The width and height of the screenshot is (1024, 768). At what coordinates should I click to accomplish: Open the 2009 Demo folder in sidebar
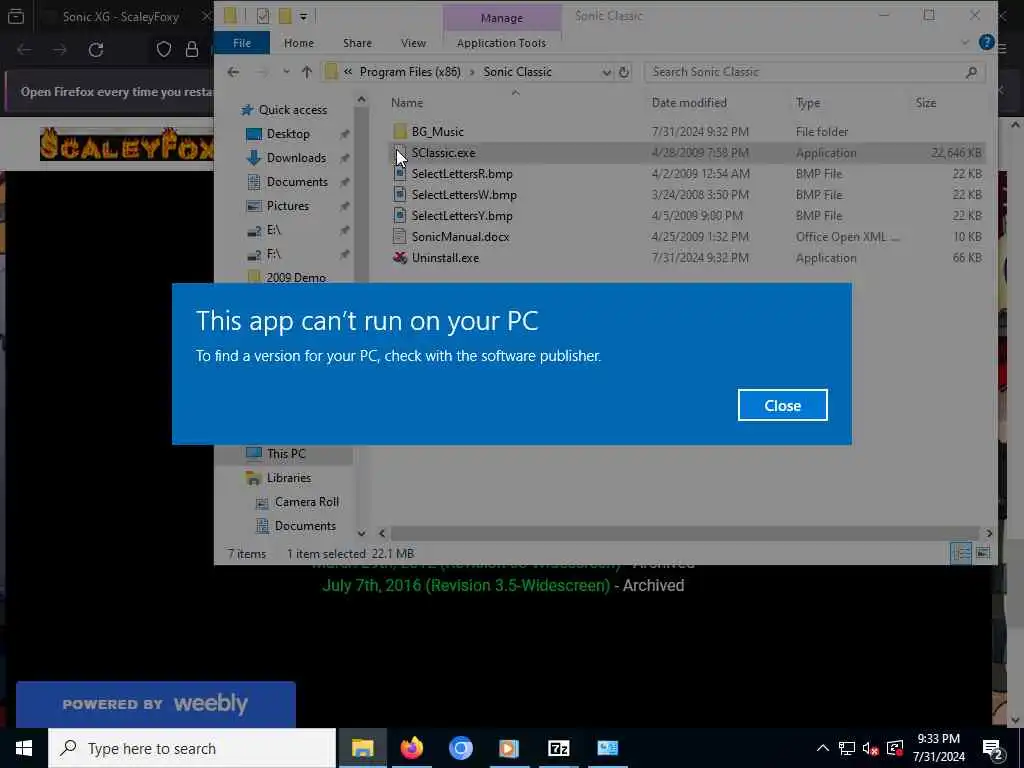pos(296,278)
